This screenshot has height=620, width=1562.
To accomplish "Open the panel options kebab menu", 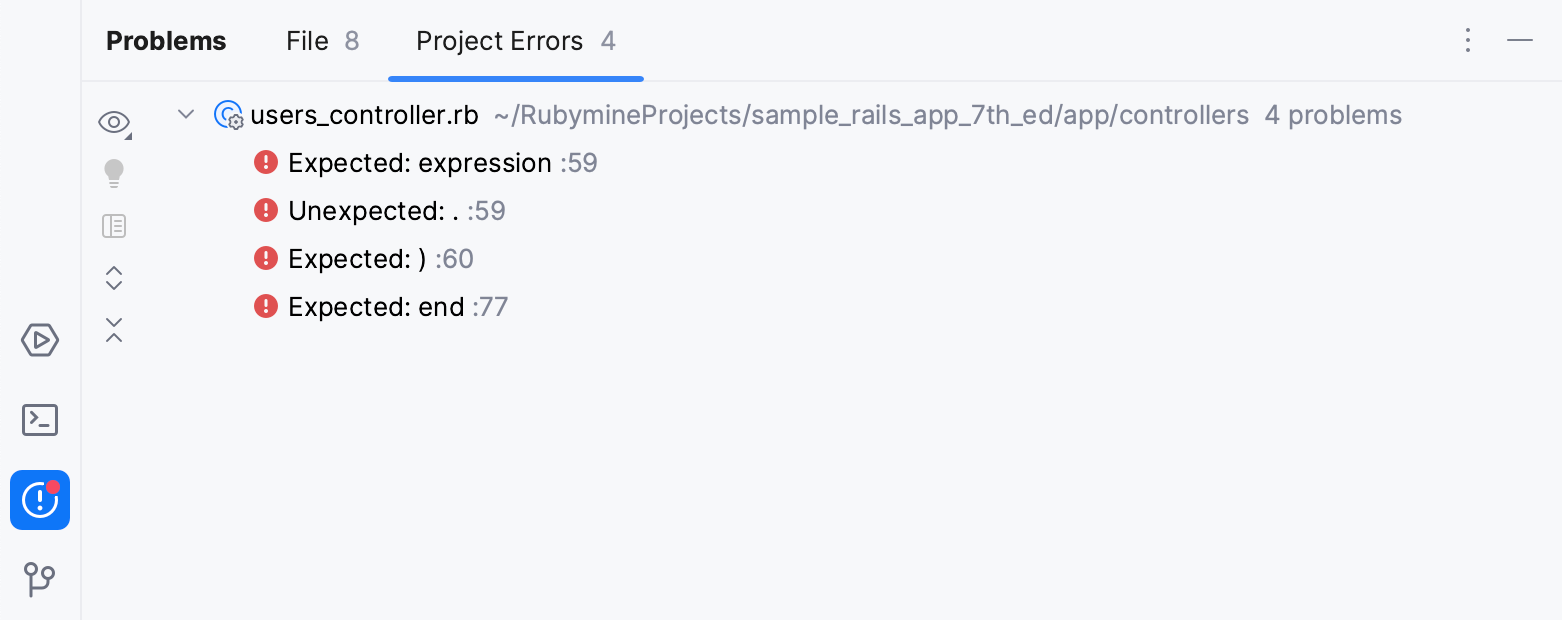I will (x=1468, y=40).
